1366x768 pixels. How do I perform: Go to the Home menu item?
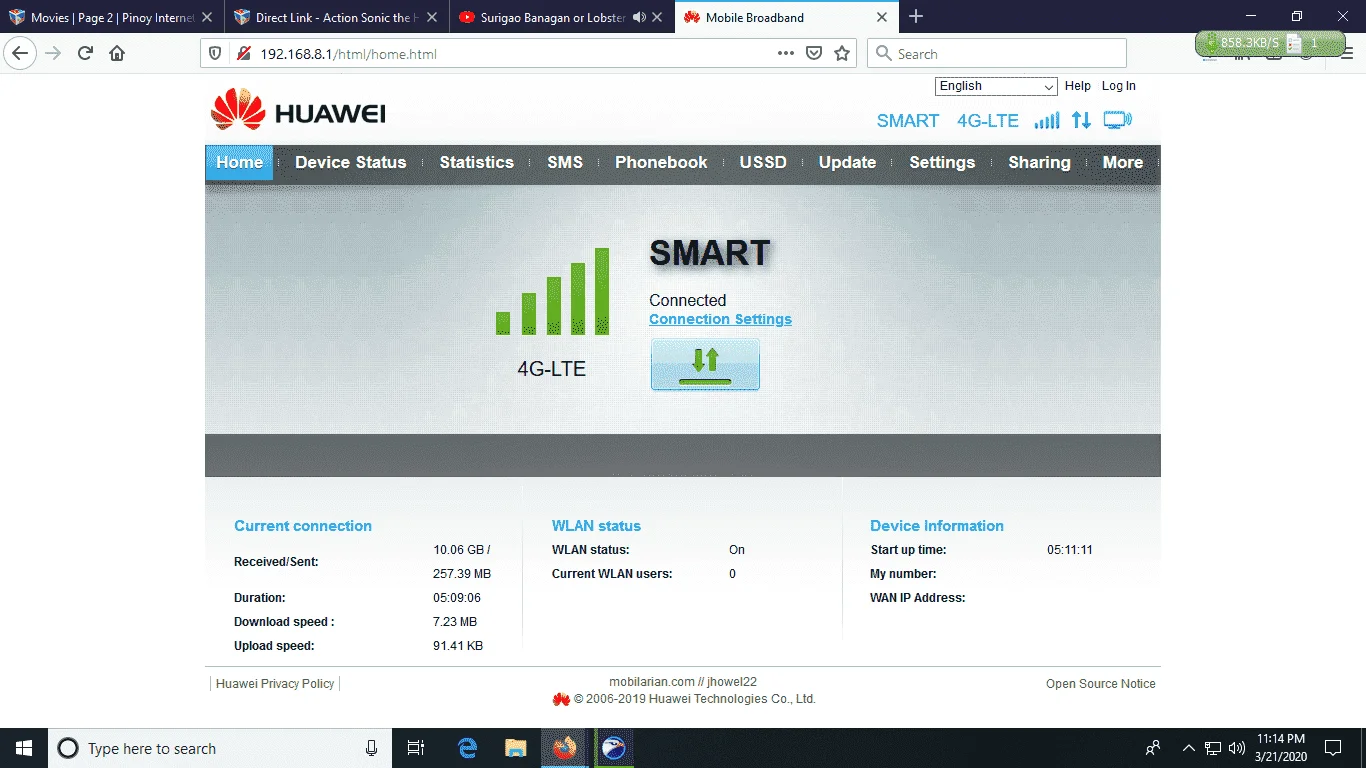(x=239, y=163)
